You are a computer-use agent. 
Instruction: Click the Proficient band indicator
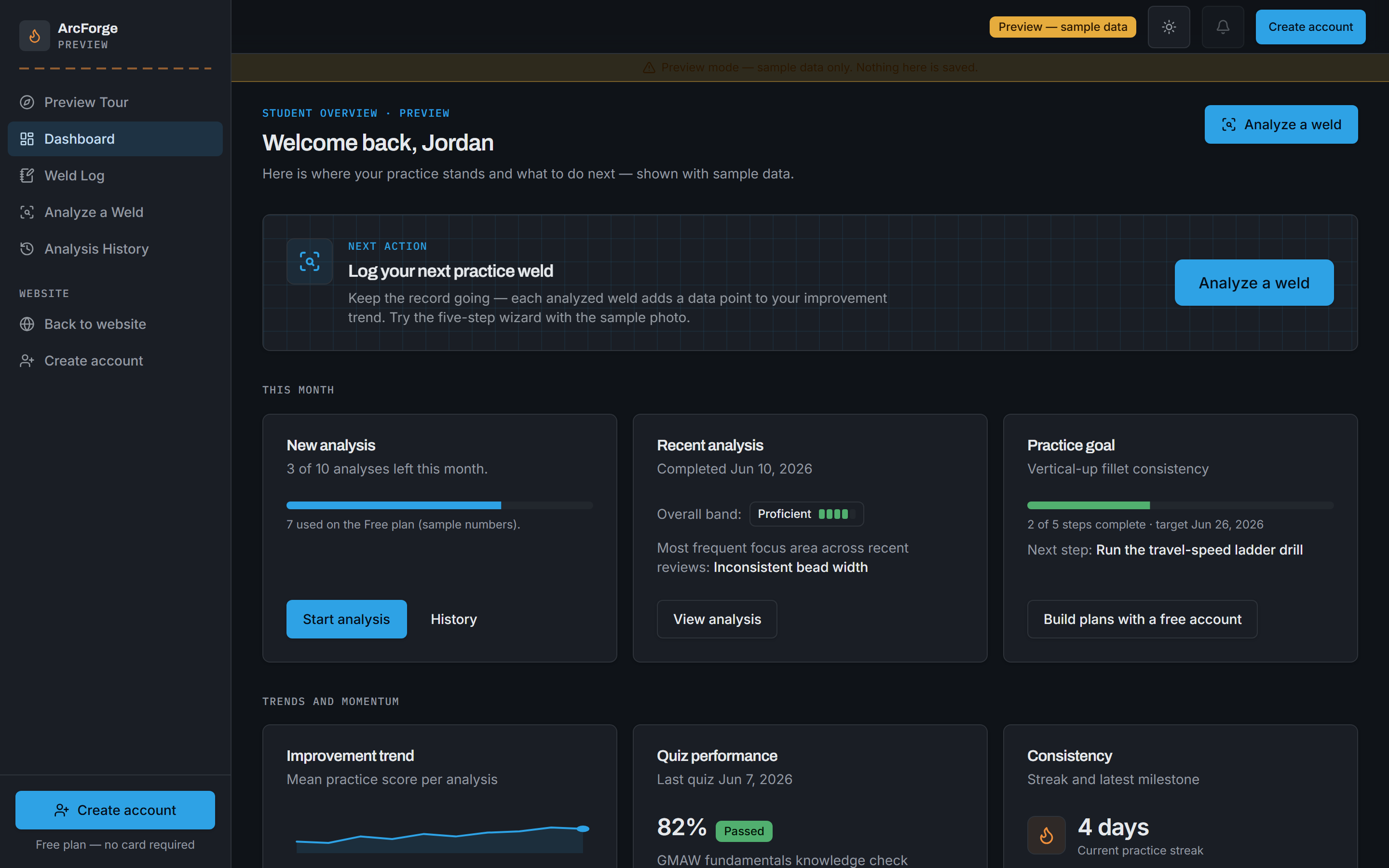point(806,514)
